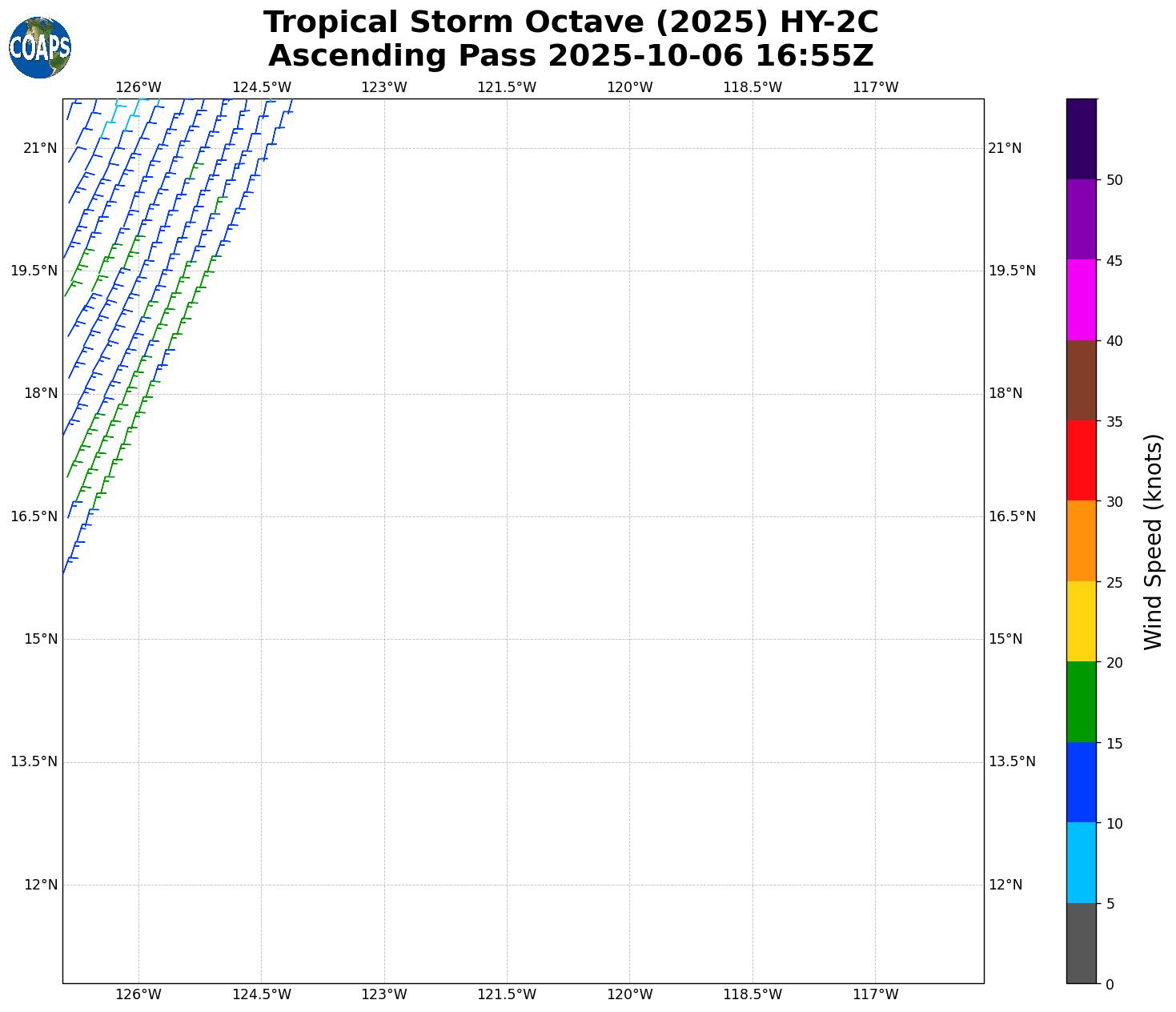This screenshot has width=1176, height=1012.
Task: Click the 120°W label on the bottom axis
Action: coord(629,994)
